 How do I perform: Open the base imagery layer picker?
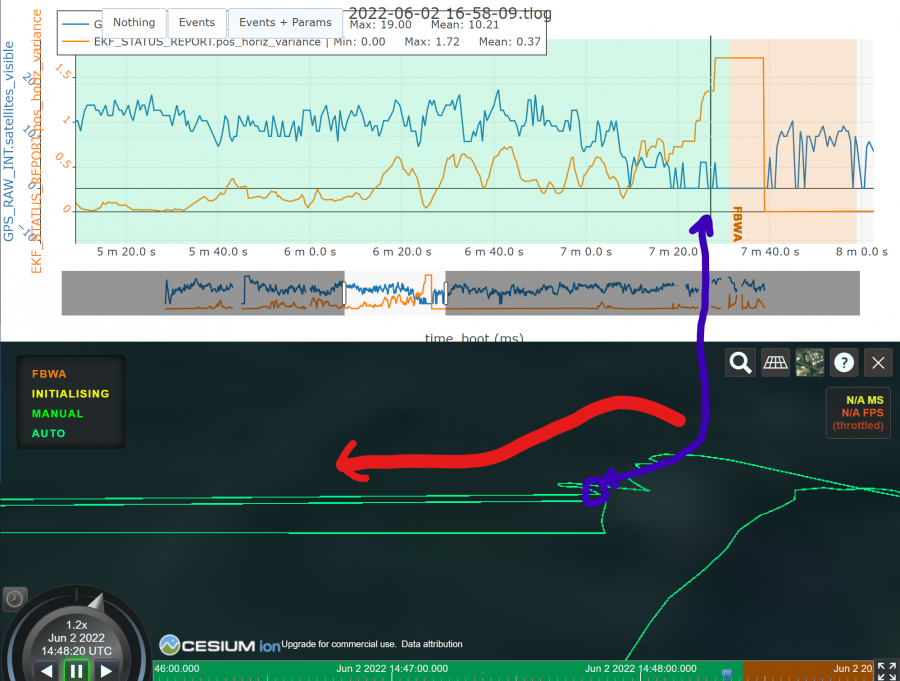pyautogui.click(x=809, y=362)
